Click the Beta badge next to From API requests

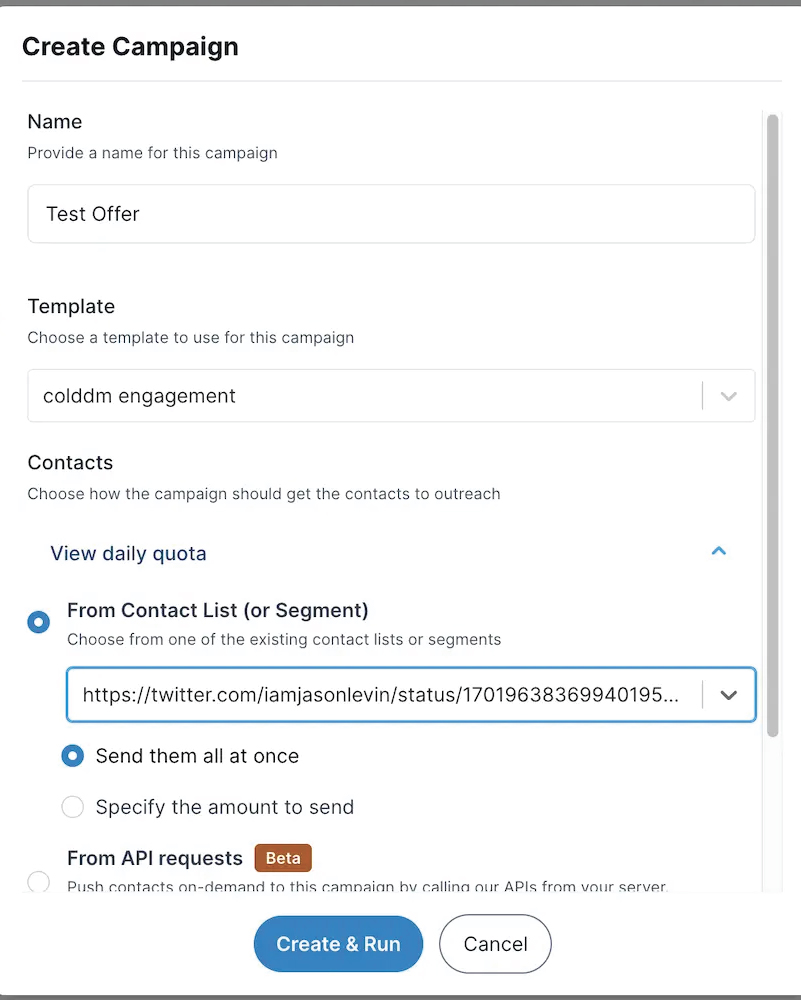point(282,858)
